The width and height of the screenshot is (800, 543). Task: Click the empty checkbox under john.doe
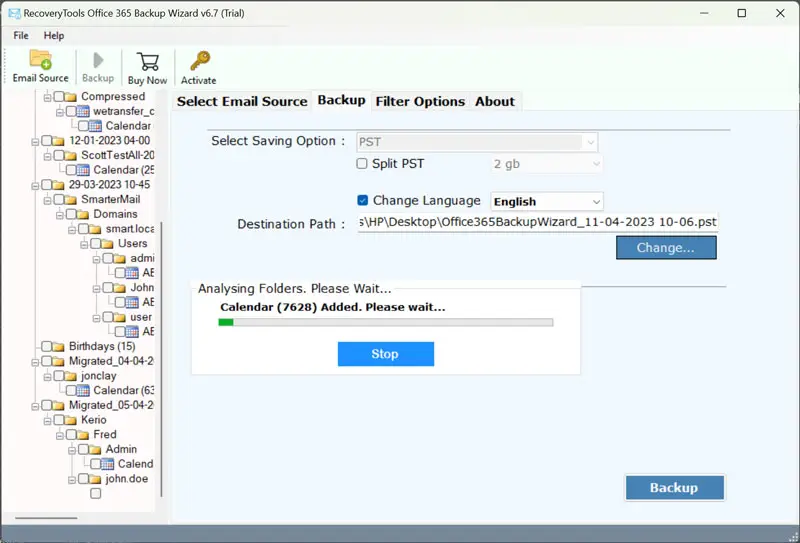pyautogui.click(x=95, y=493)
